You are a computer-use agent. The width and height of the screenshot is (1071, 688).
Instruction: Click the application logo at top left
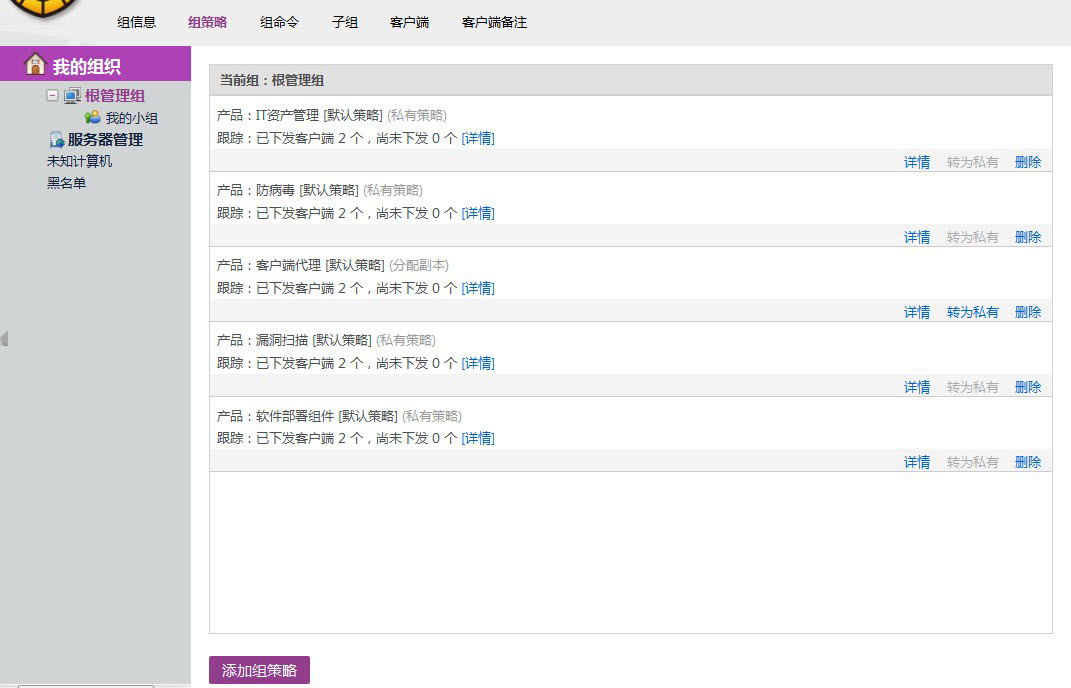point(38,10)
